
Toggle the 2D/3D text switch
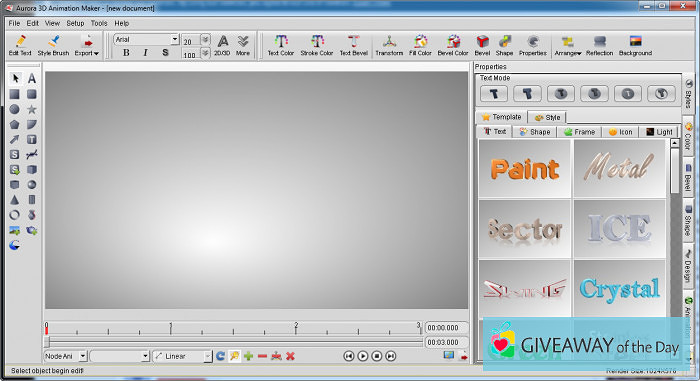(222, 46)
